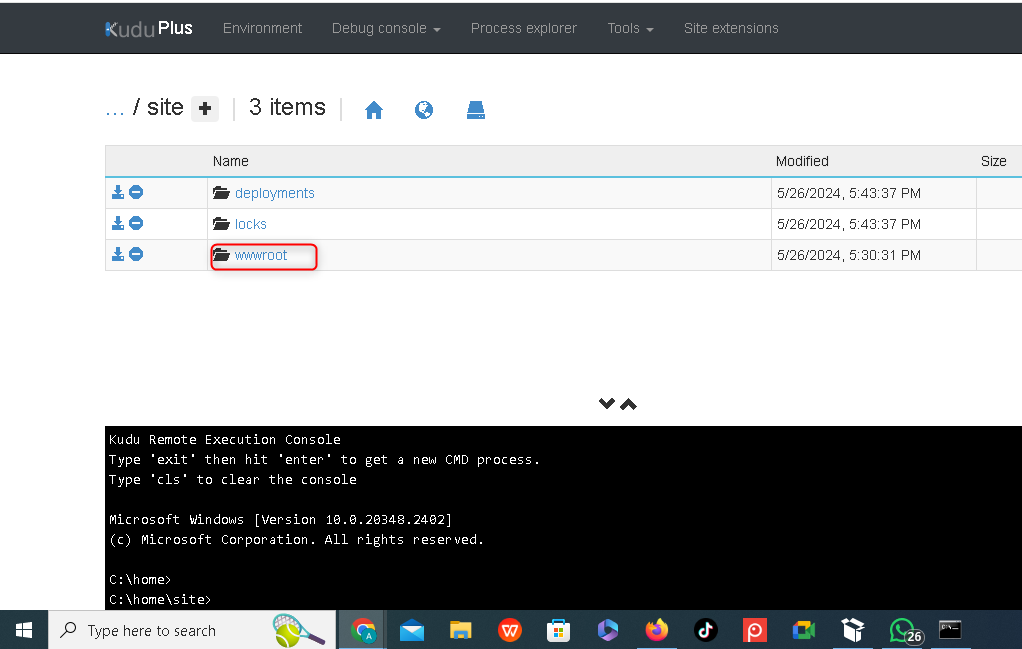Focus the console at C:\home\site prompt
Image resolution: width=1022 pixels, height=649 pixels.
[160, 599]
